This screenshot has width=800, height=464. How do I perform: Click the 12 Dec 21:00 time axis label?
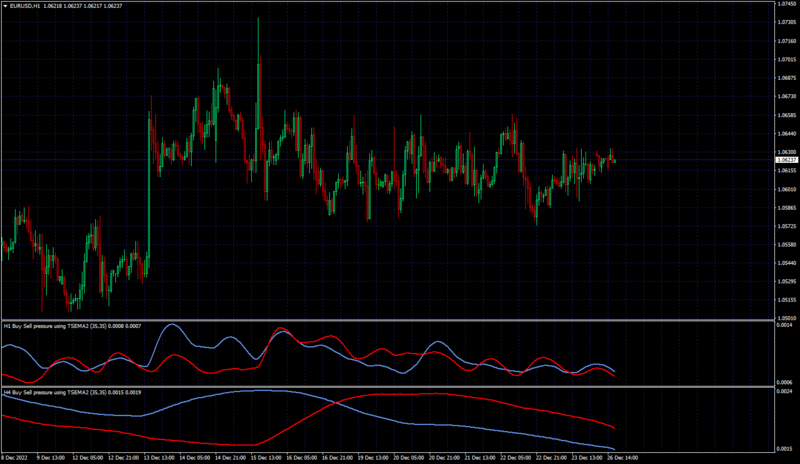point(123,458)
